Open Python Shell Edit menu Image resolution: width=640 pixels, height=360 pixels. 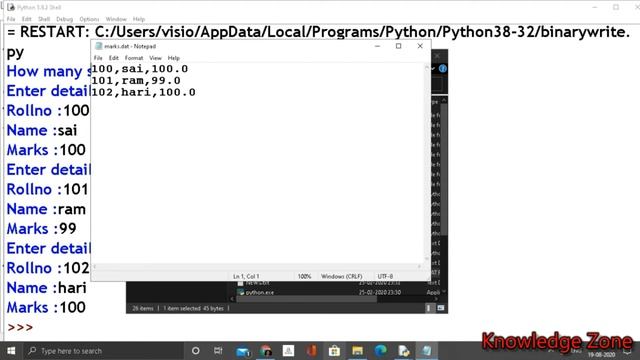(x=27, y=19)
